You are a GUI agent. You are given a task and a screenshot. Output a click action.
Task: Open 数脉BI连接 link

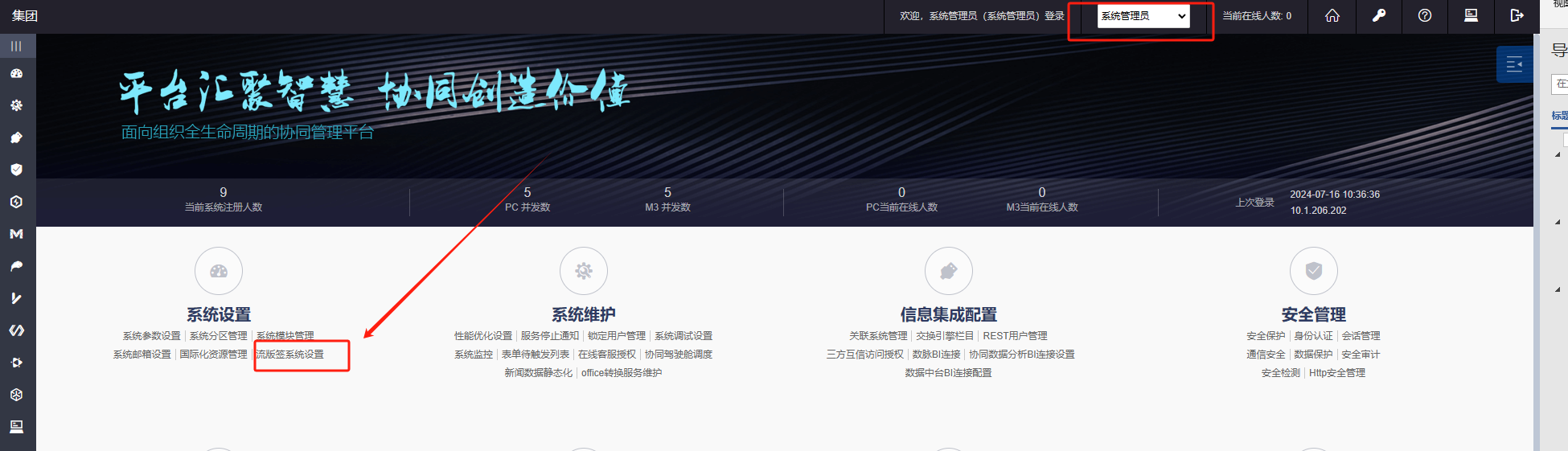point(936,355)
